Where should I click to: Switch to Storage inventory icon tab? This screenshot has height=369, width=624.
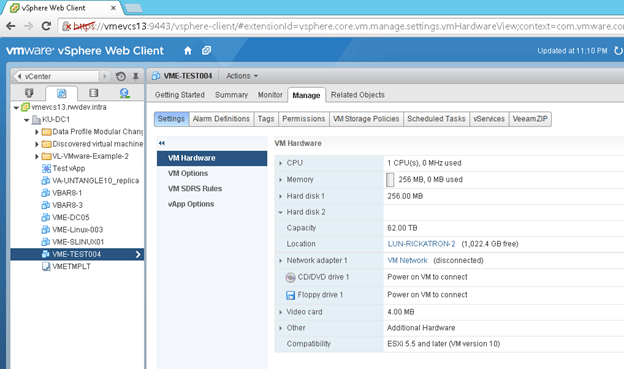[x=94, y=93]
